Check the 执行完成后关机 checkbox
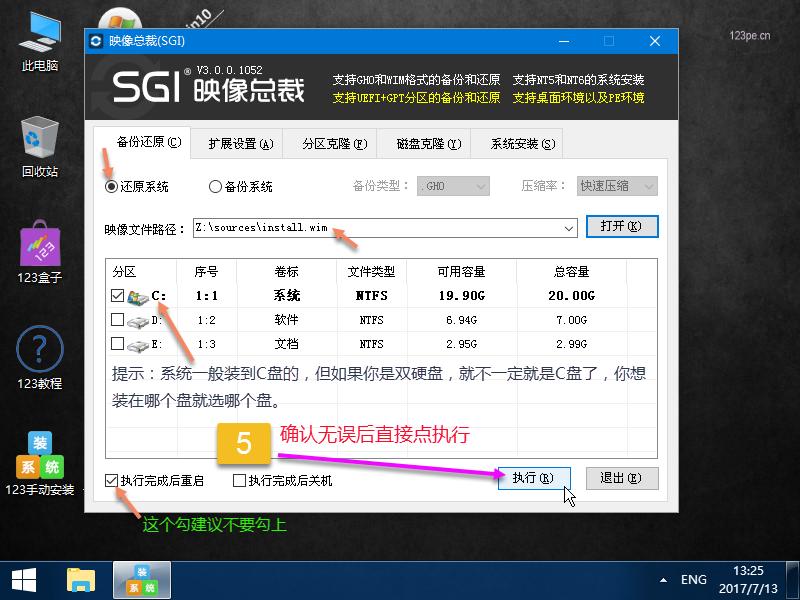This screenshot has width=800, height=600. pos(240,481)
